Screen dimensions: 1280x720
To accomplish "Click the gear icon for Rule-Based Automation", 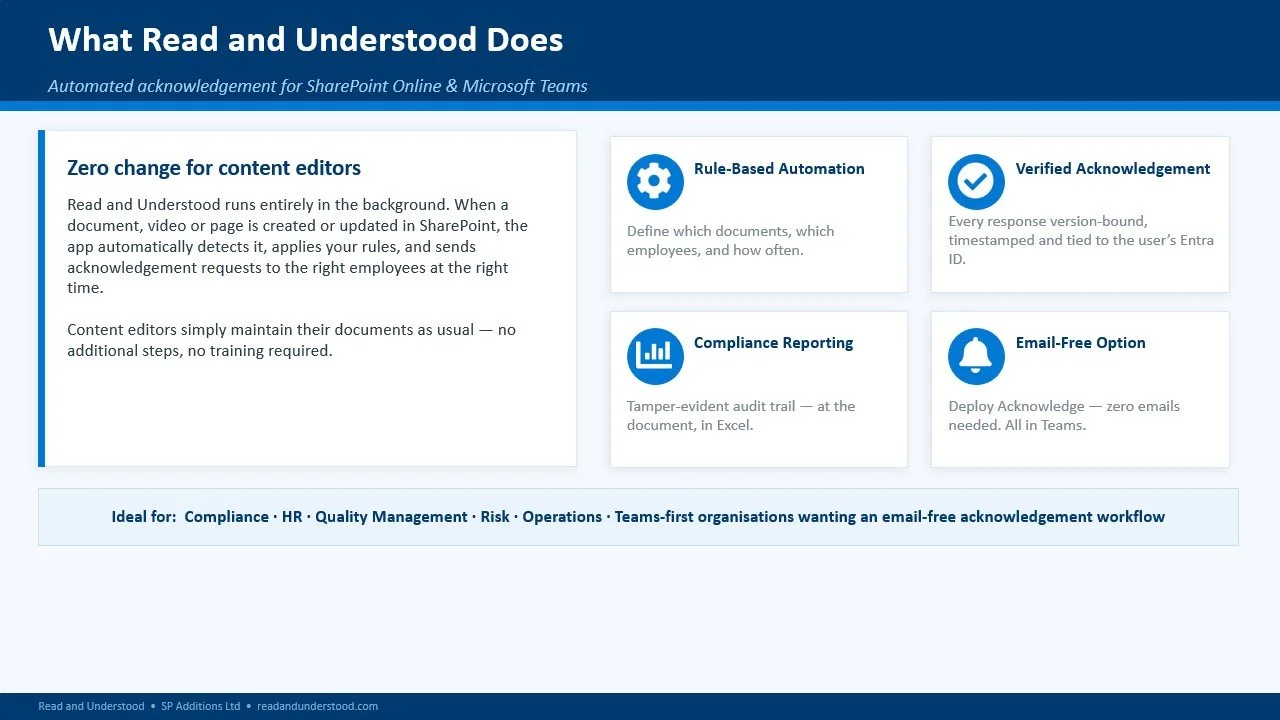I will (655, 182).
